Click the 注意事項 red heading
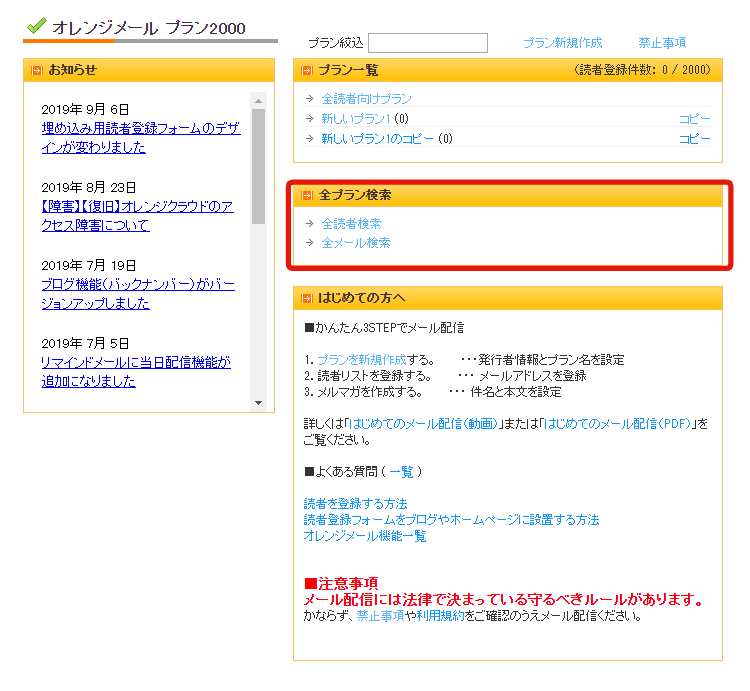This screenshot has height=691, width=750. point(341,583)
